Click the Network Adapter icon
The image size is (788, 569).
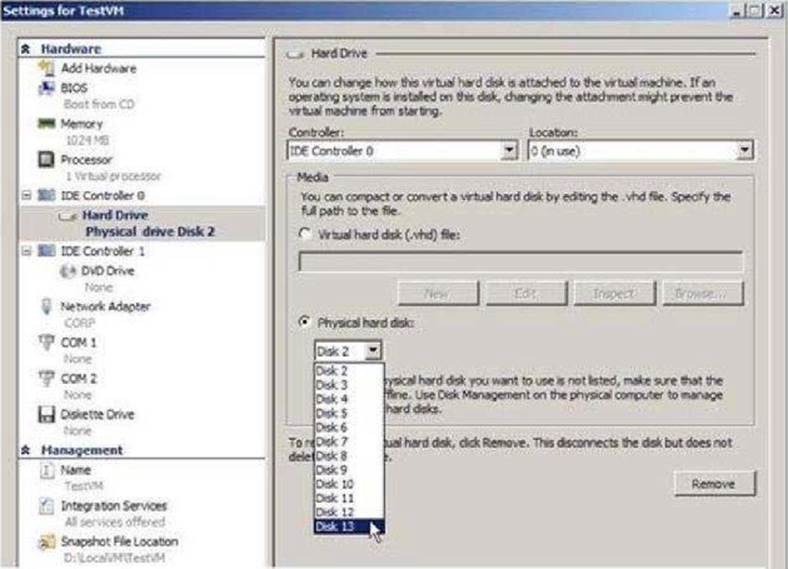(x=46, y=307)
